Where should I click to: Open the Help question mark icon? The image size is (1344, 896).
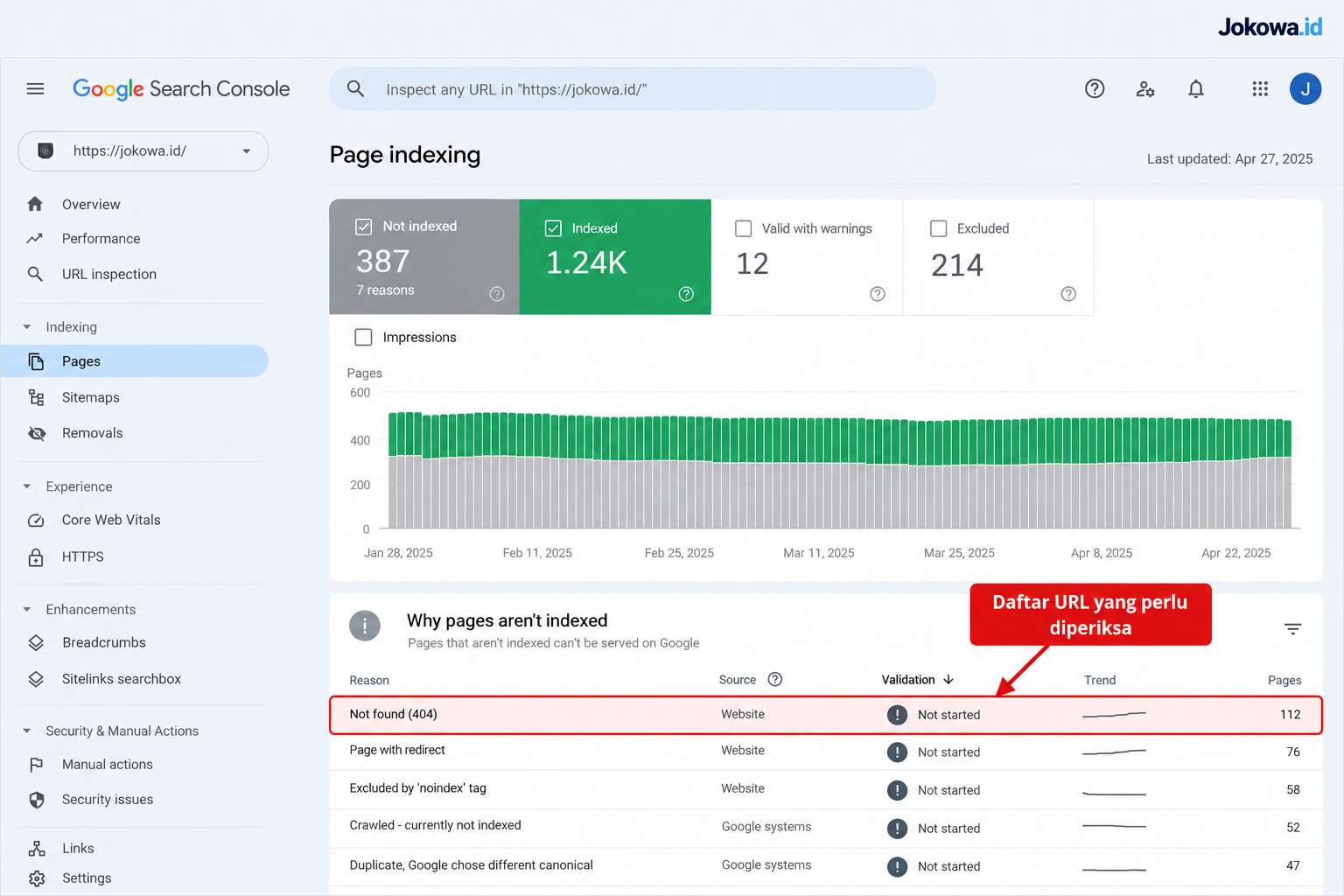pos(1095,88)
